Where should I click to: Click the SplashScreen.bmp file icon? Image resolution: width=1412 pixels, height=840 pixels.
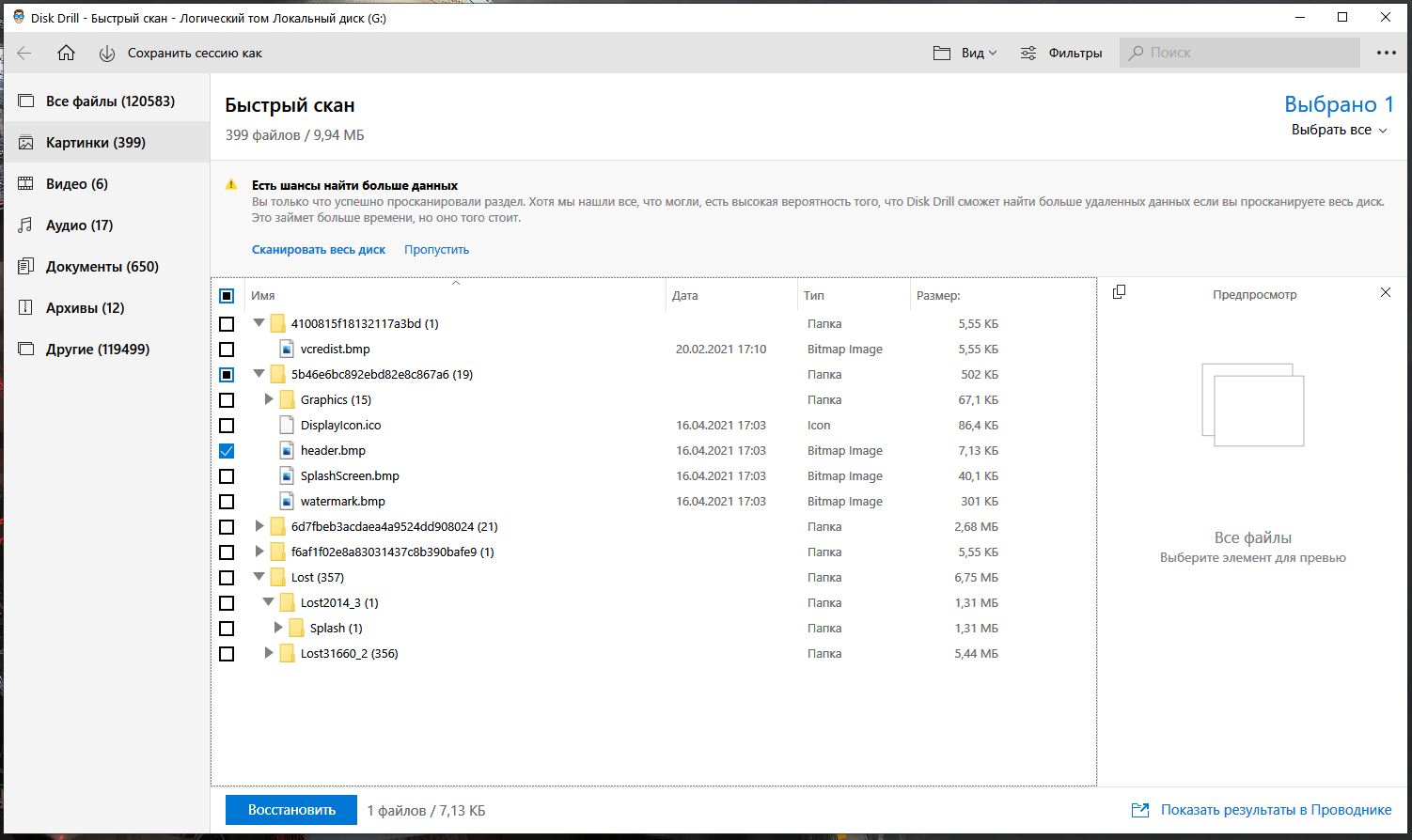point(287,475)
